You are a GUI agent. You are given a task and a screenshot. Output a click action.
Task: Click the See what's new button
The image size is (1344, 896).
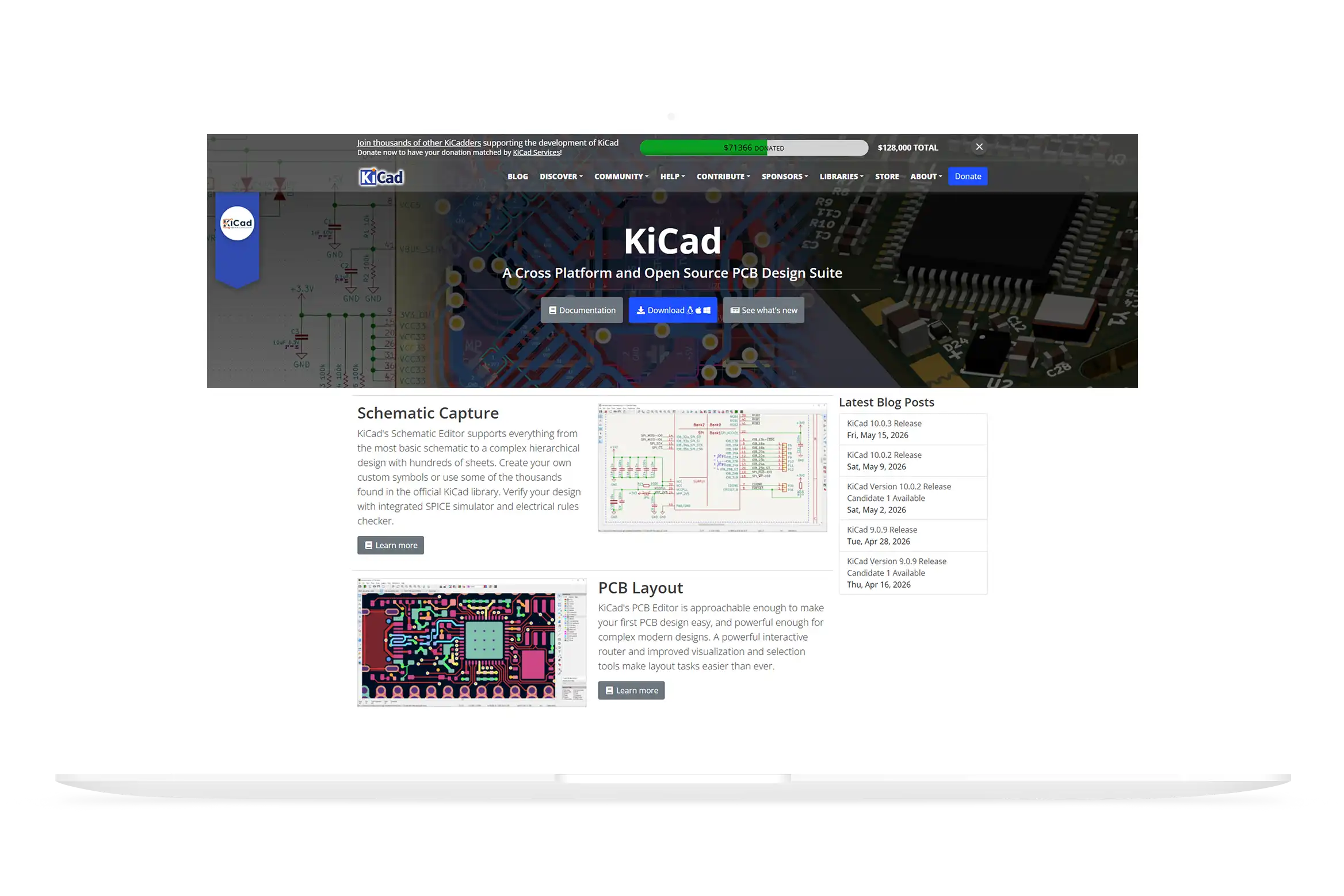tap(763, 310)
